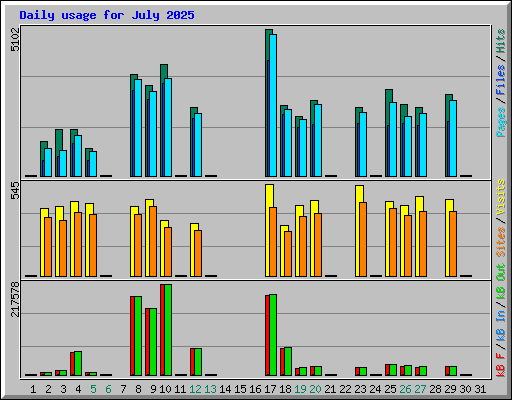Image resolution: width=512 pixels, height=400 pixels.
Task: Click the day 4 green kB bar
Action: (x=78, y=364)
